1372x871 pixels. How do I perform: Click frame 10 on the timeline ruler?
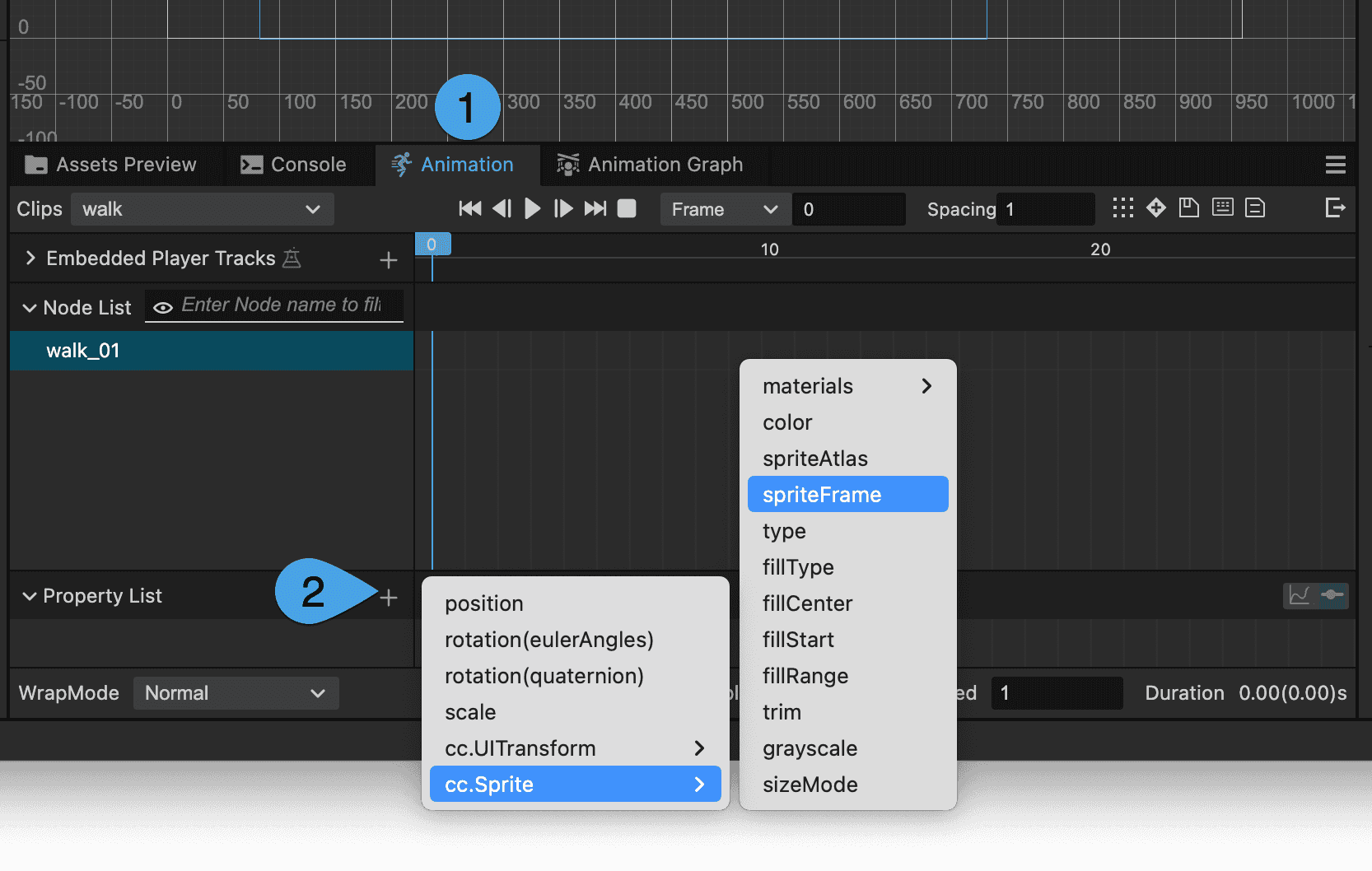tap(769, 249)
